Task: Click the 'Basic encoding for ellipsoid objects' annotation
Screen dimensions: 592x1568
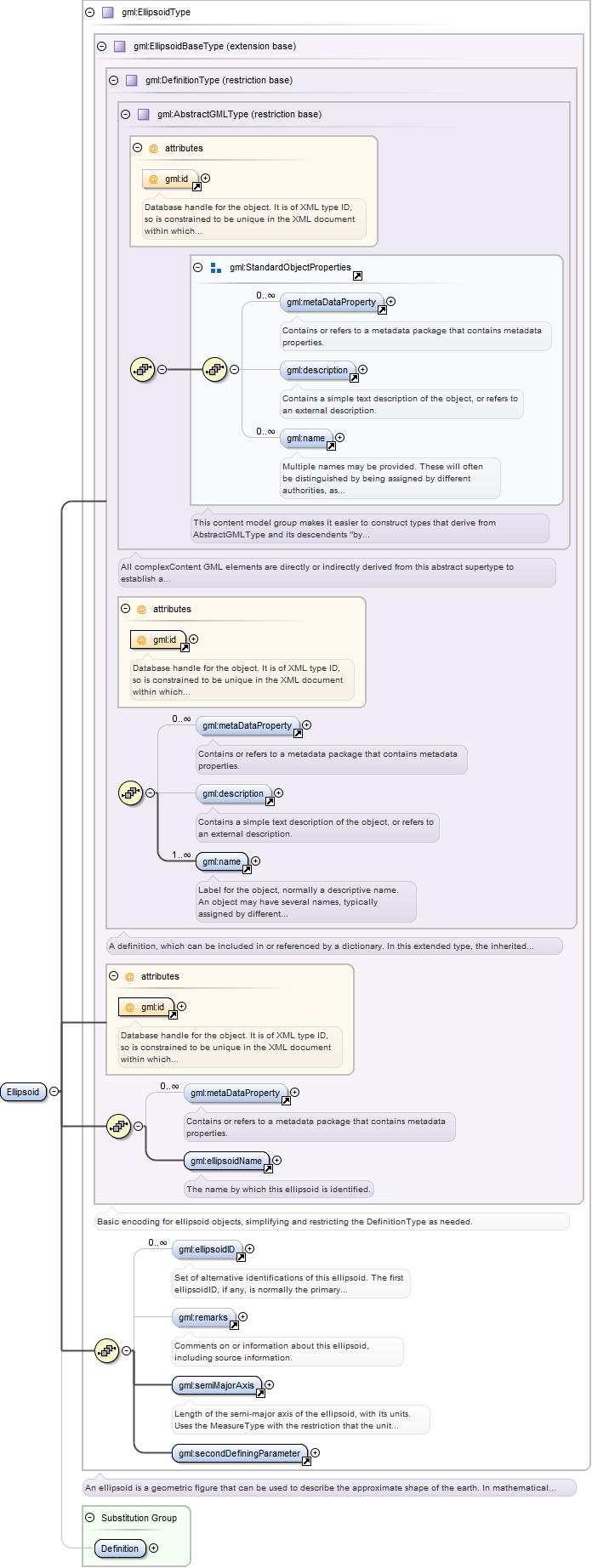Action: pyautogui.click(x=331, y=1221)
